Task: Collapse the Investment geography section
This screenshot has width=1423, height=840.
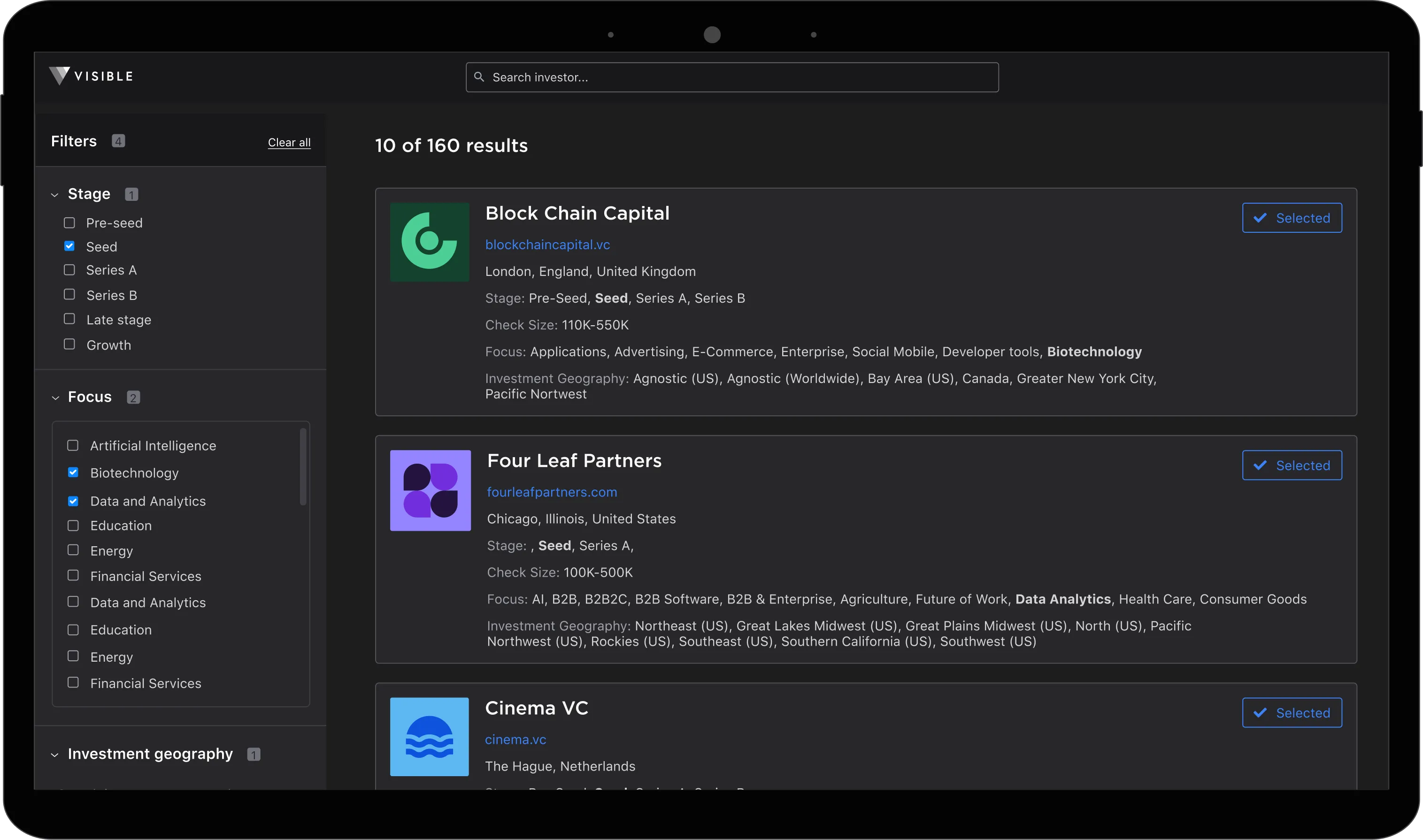Action: tap(55, 755)
